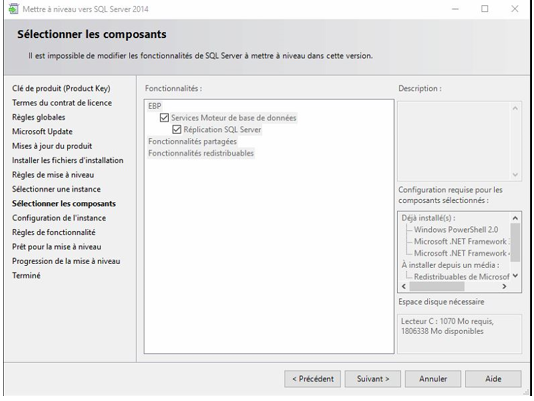Click the Précédent button

click(313, 379)
